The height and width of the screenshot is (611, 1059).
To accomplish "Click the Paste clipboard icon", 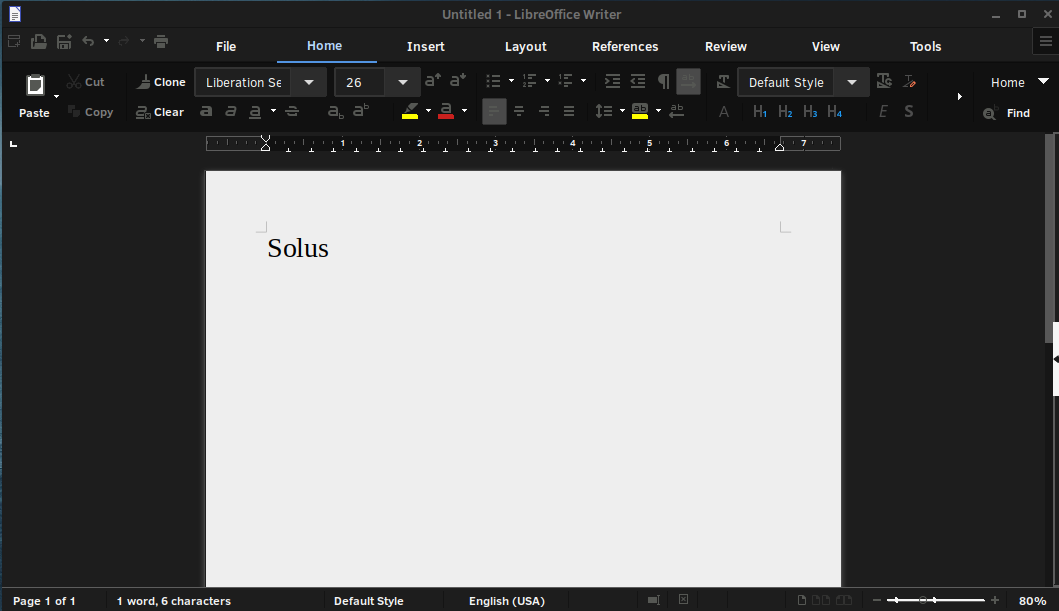I will coord(35,85).
